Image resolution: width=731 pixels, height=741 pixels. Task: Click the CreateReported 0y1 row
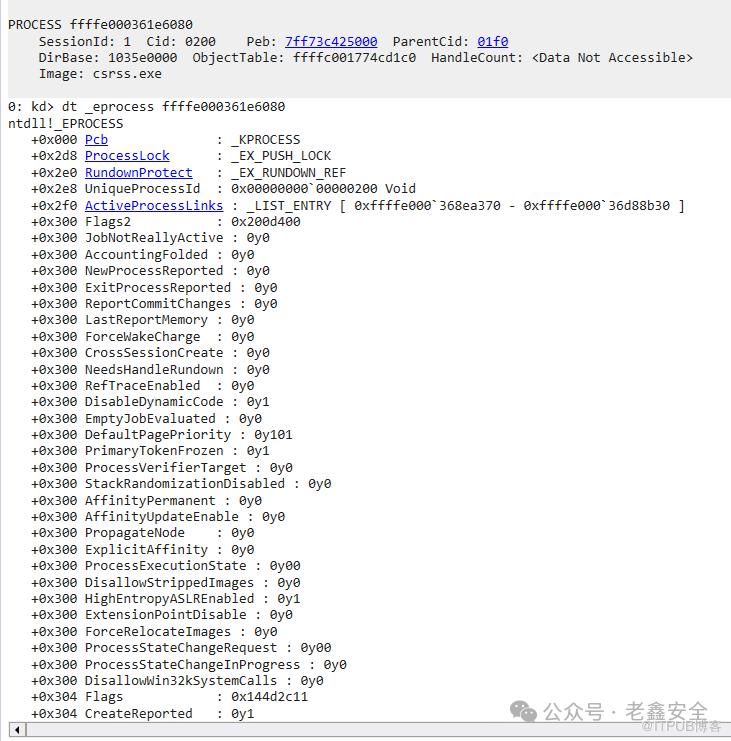point(143,714)
